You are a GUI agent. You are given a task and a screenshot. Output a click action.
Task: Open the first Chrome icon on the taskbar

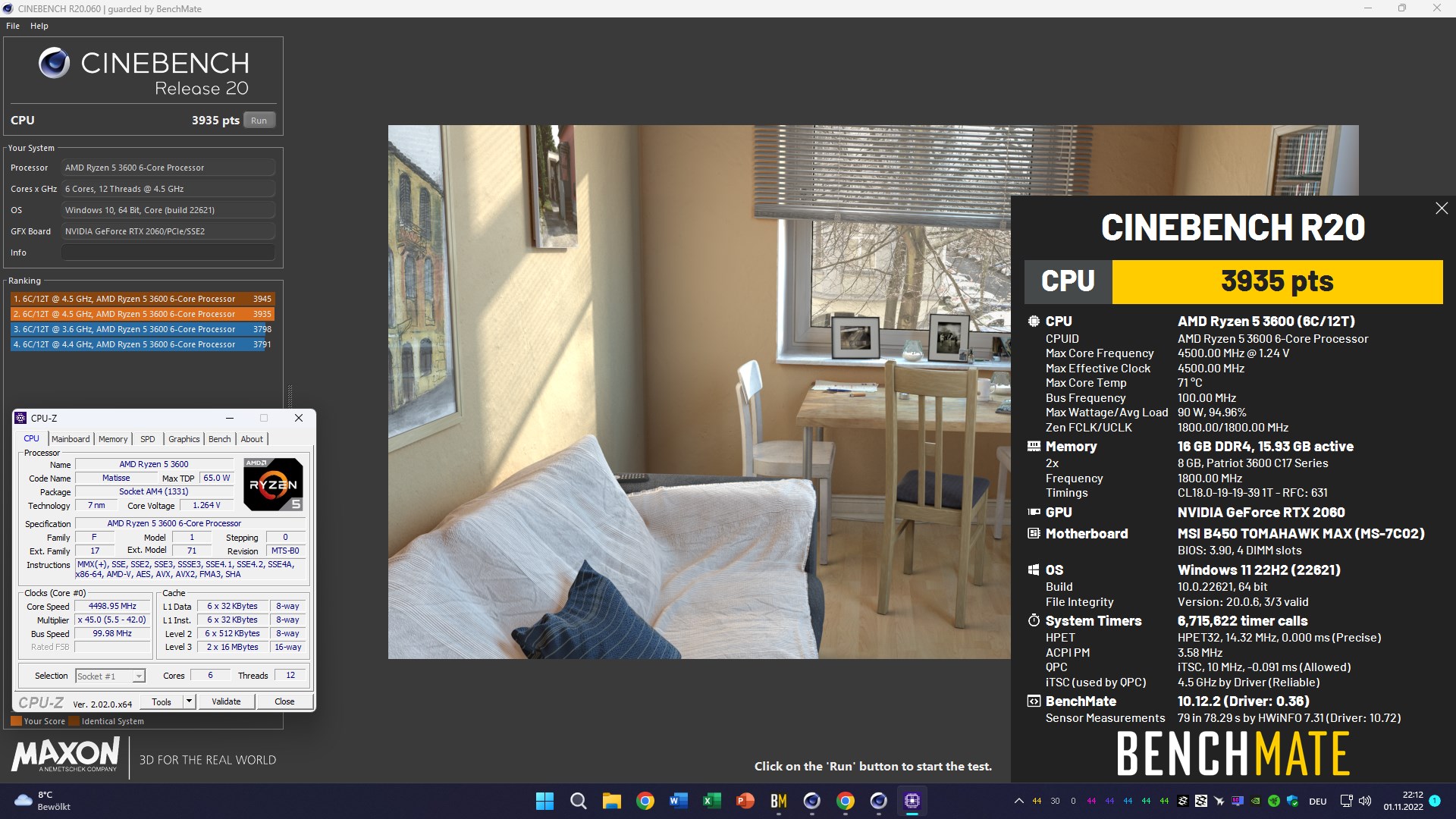(645, 801)
